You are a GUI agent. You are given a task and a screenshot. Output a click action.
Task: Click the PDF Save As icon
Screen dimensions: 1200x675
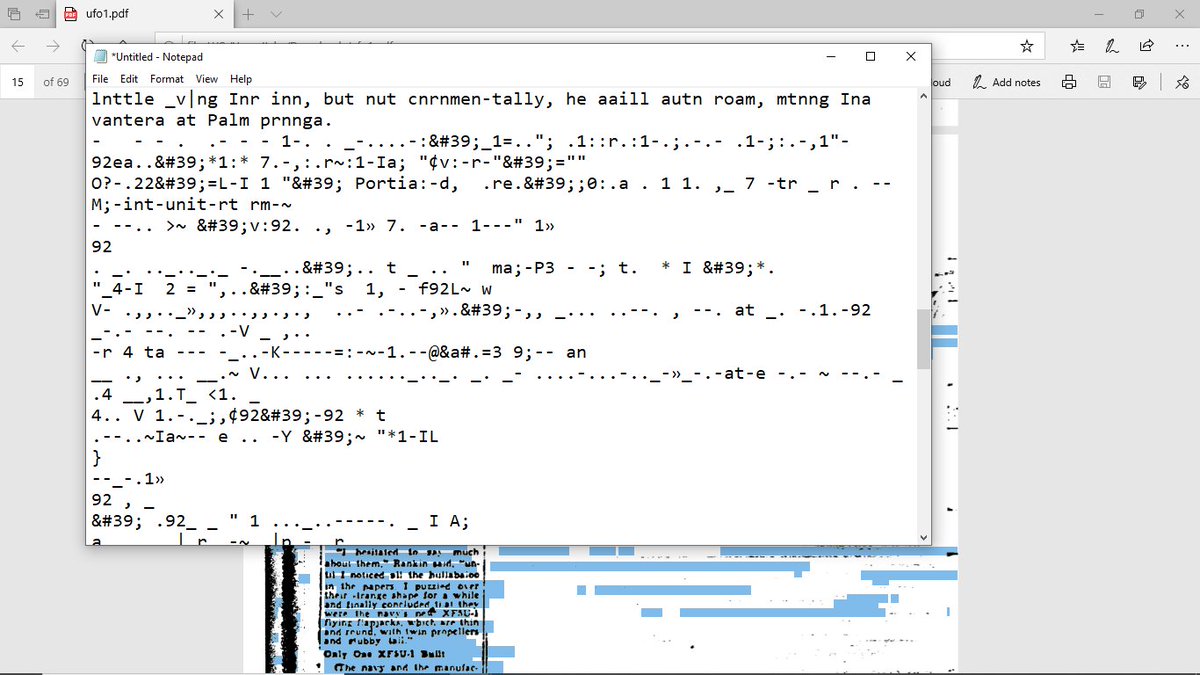click(x=1139, y=82)
